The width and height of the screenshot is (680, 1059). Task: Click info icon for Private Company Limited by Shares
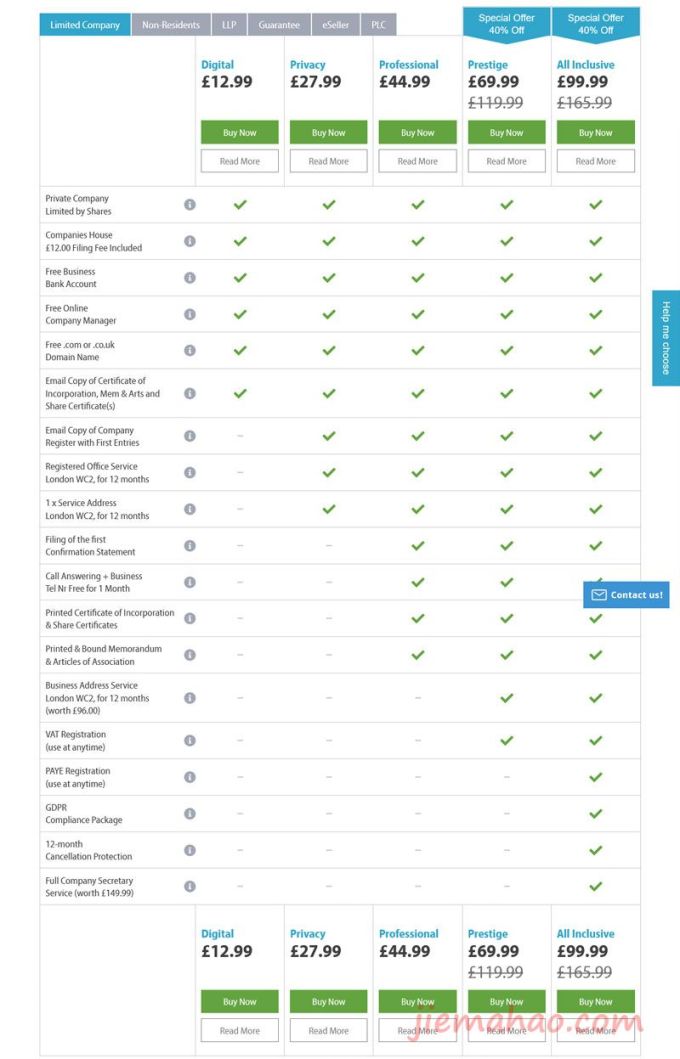[x=190, y=205]
